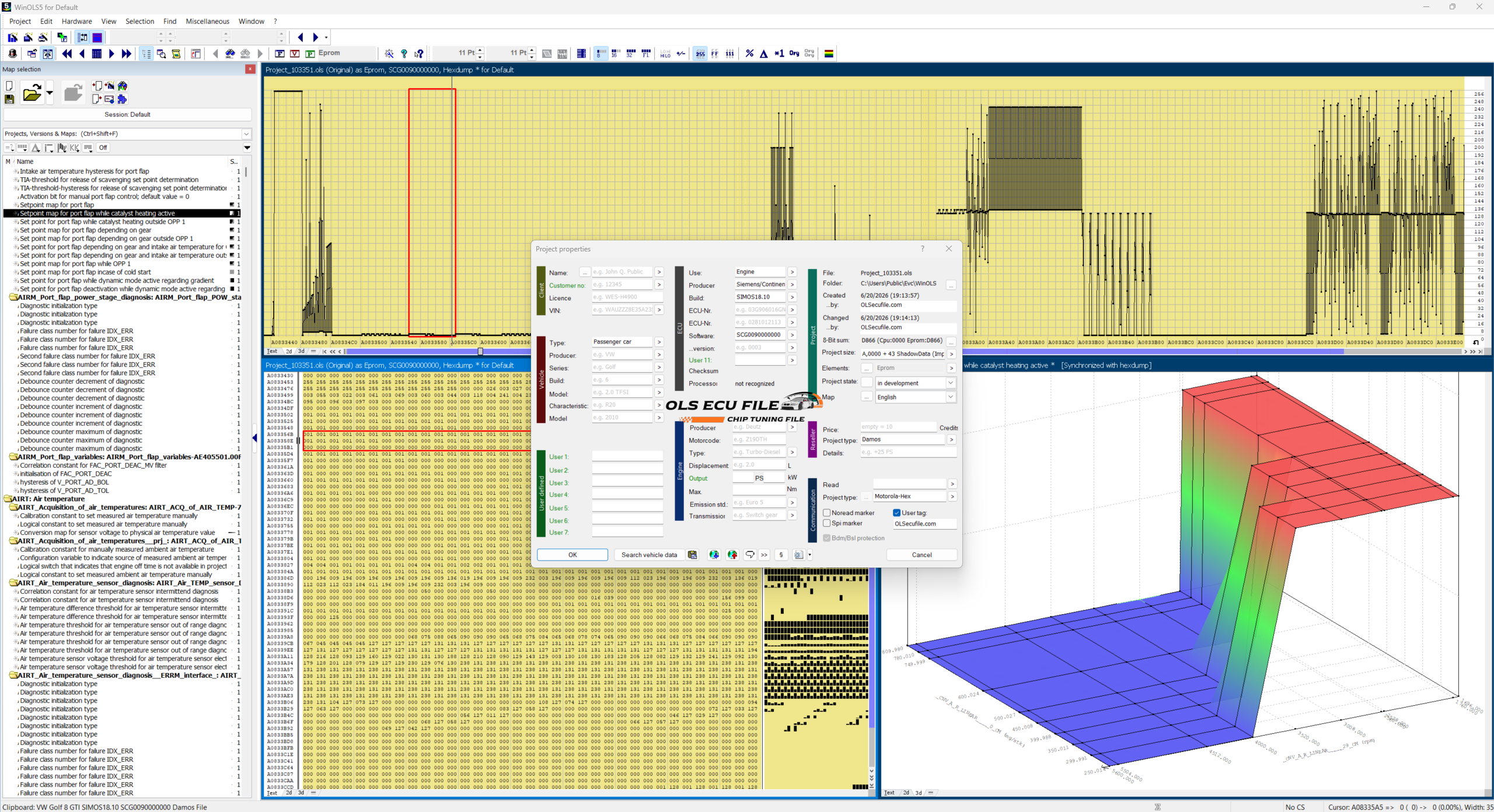1494x812 pixels.
Task: Click the blank new project page icon
Action: click(x=9, y=86)
